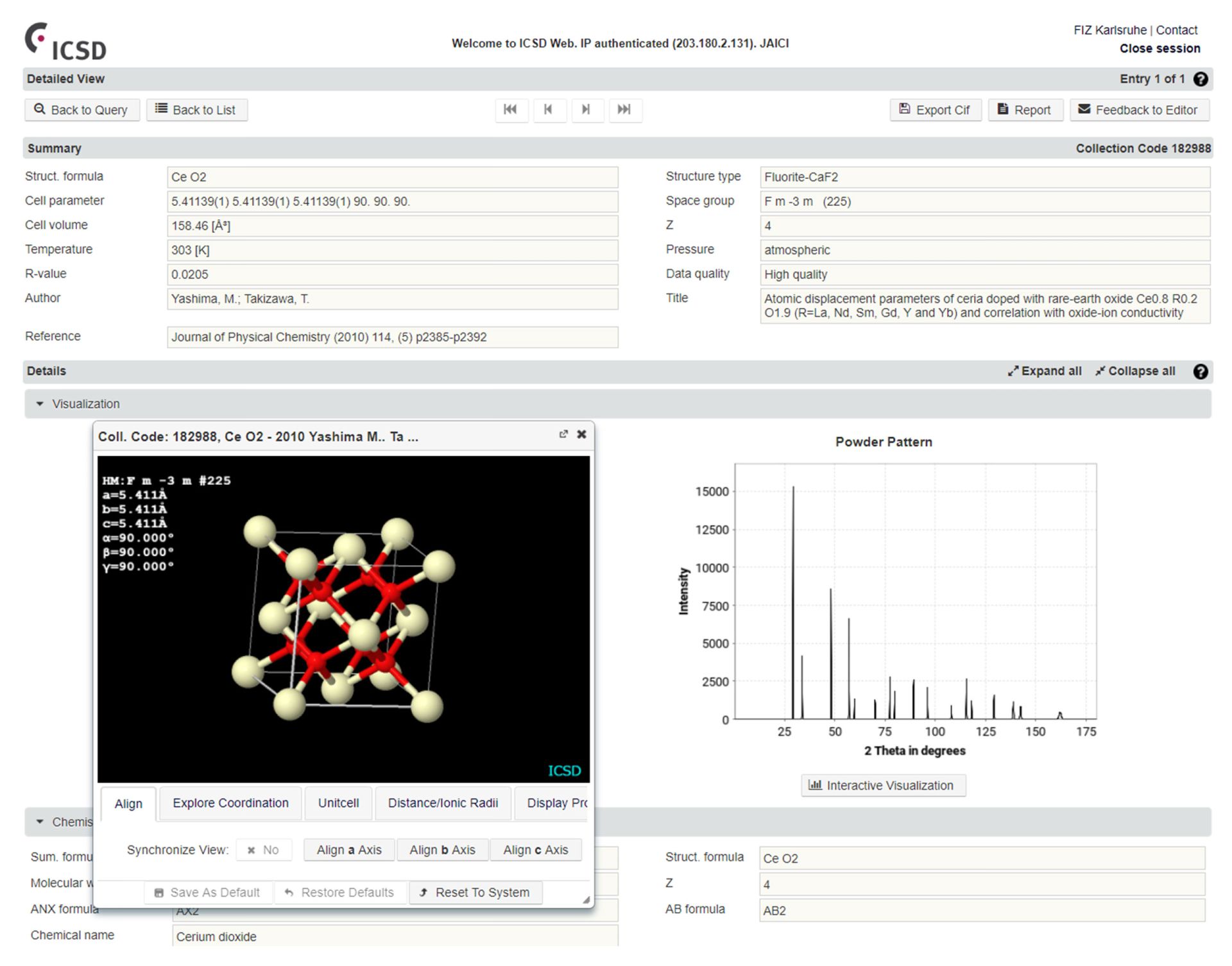
Task: Open Contact link
Action: click(x=1177, y=30)
